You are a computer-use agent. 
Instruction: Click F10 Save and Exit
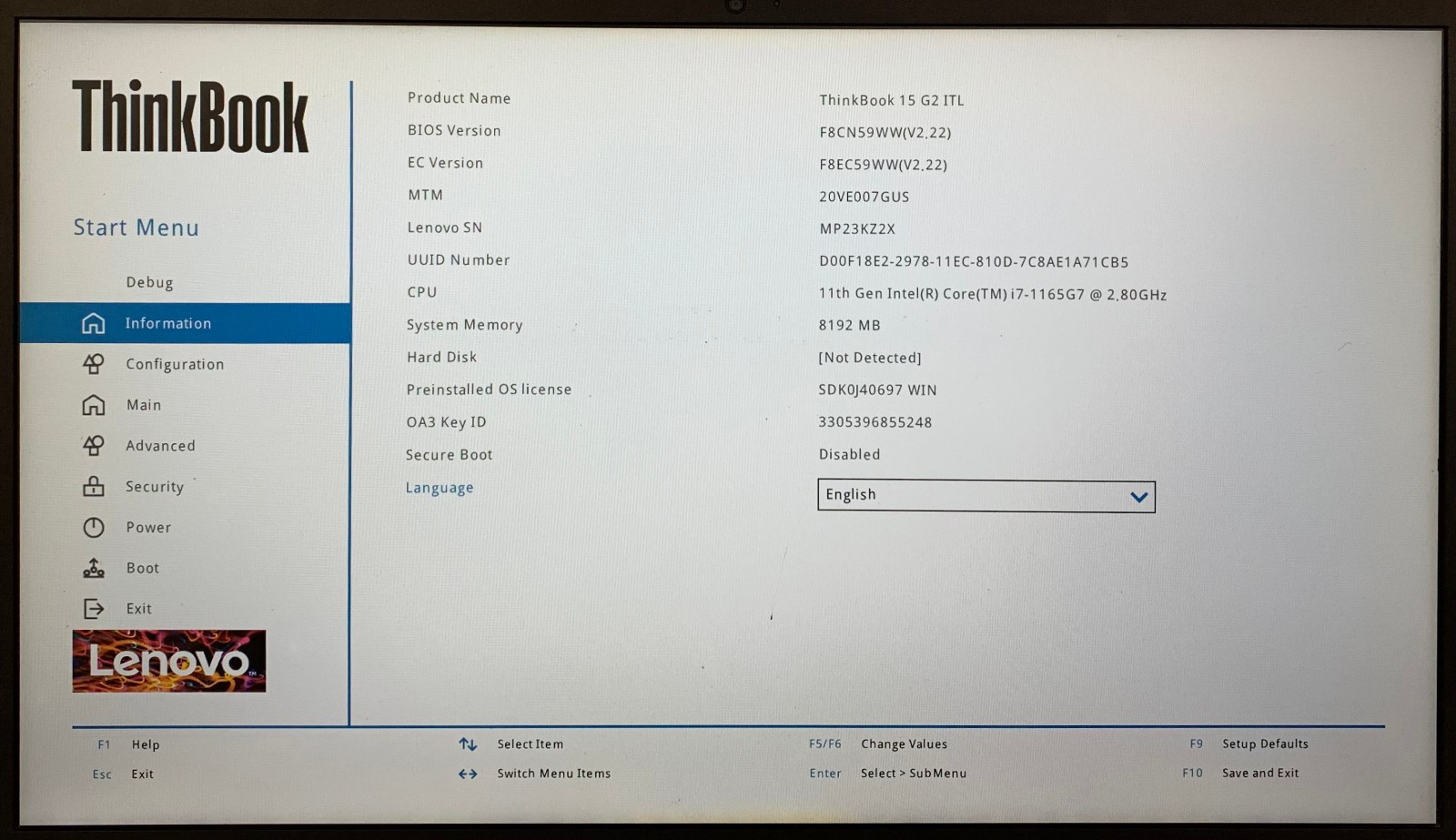pos(1240,773)
